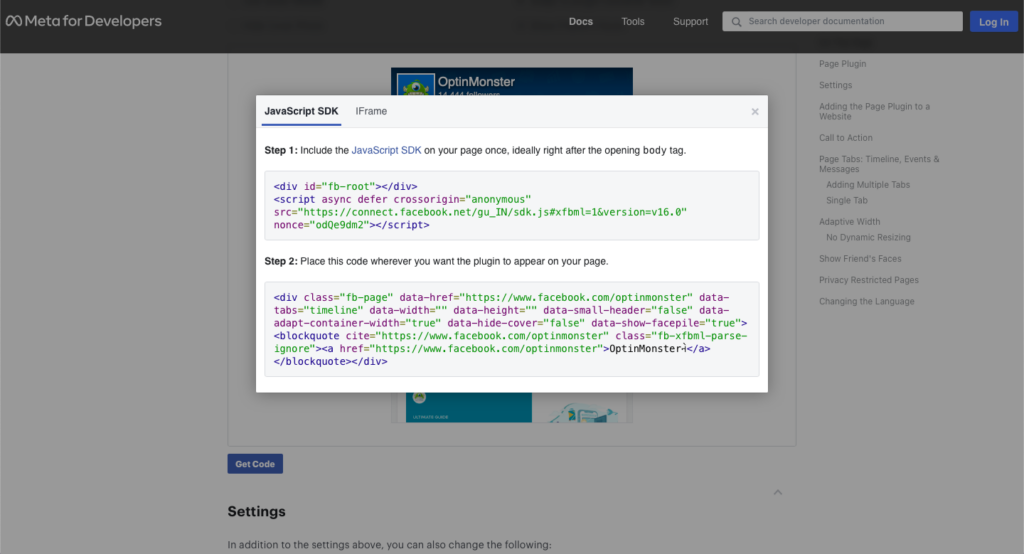Click the OptinMonster title in plugin preview

pyautogui.click(x=476, y=82)
